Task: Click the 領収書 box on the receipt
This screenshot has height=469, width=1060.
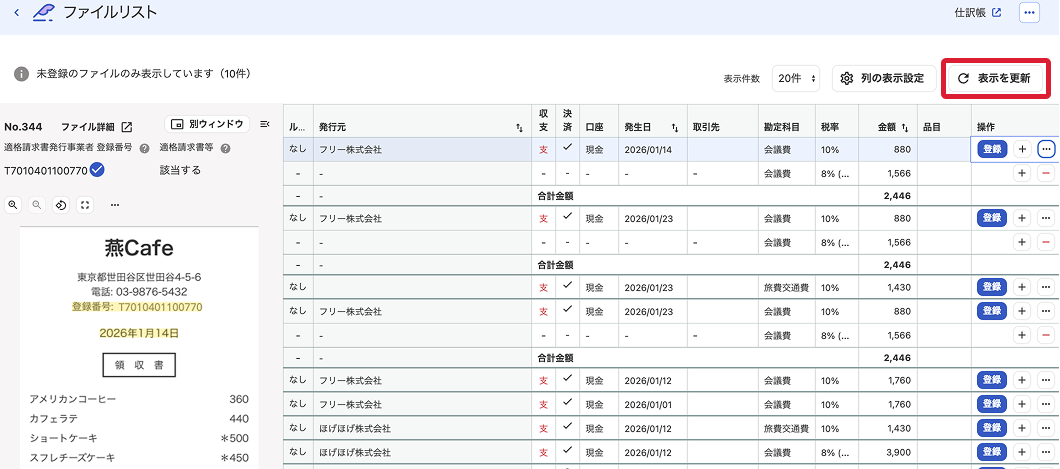Action: click(x=139, y=365)
